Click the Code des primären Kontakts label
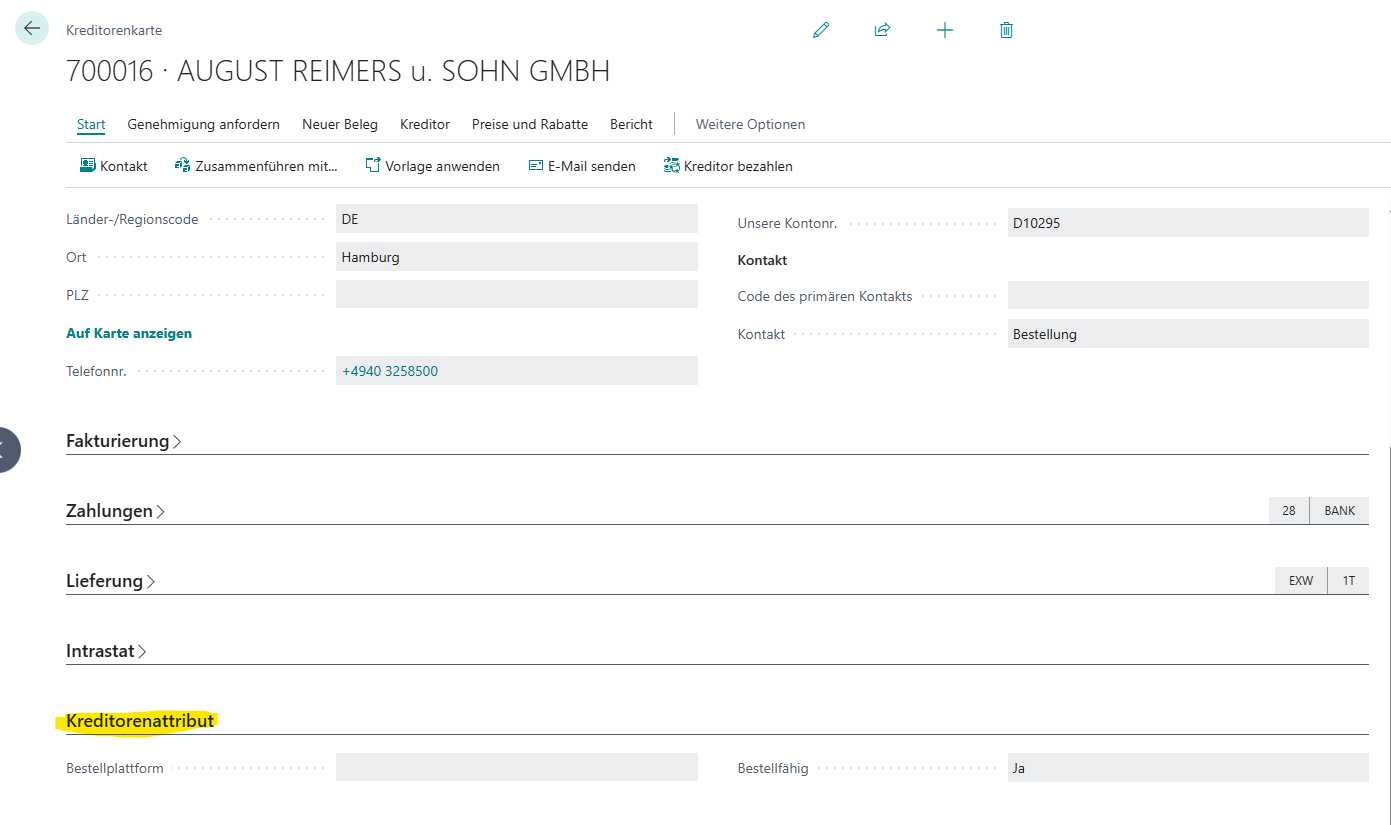The width and height of the screenshot is (1391, 825). [x=825, y=296]
